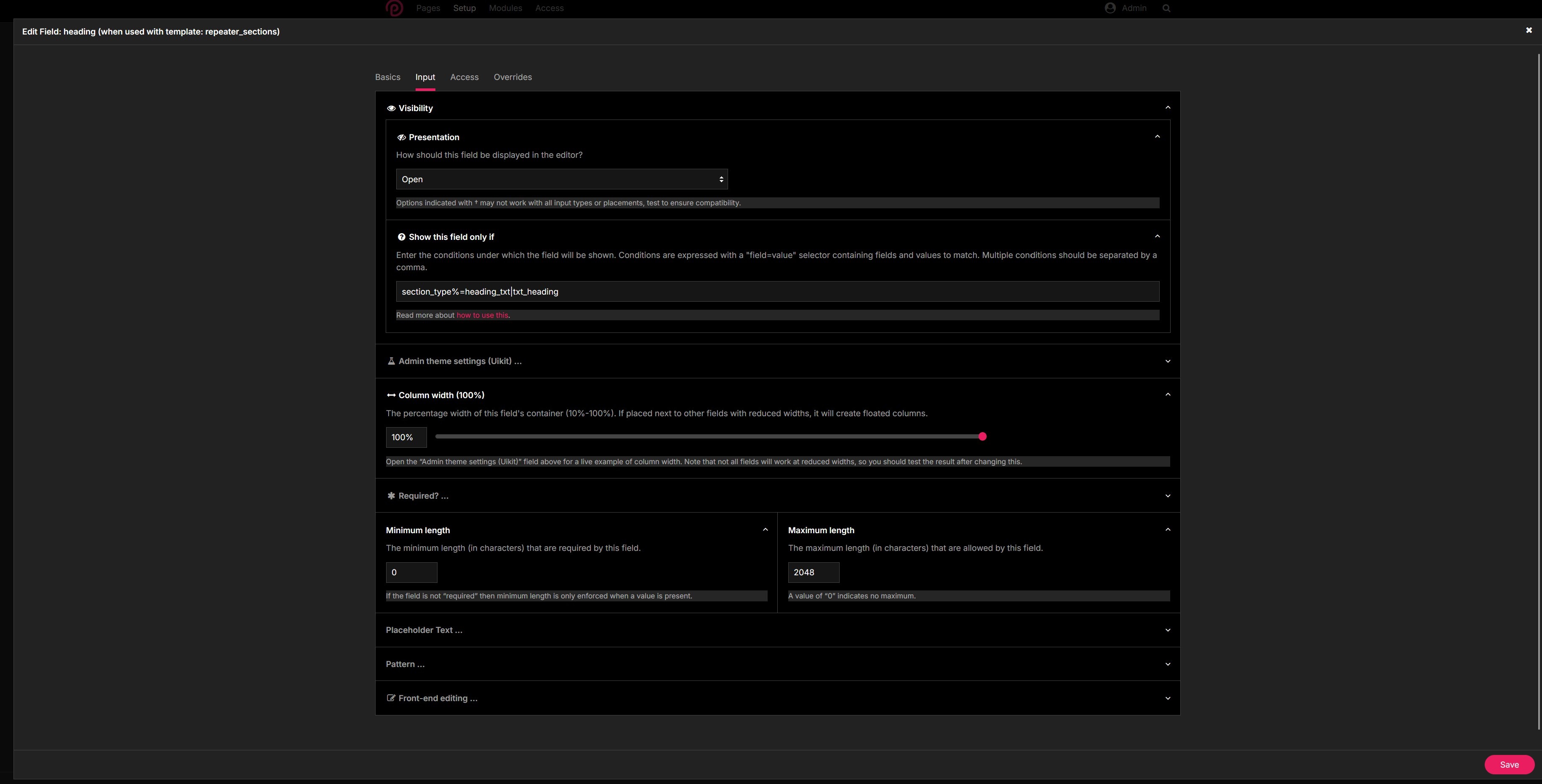Click the Visibility eye icon
1542x784 pixels.
391,108
